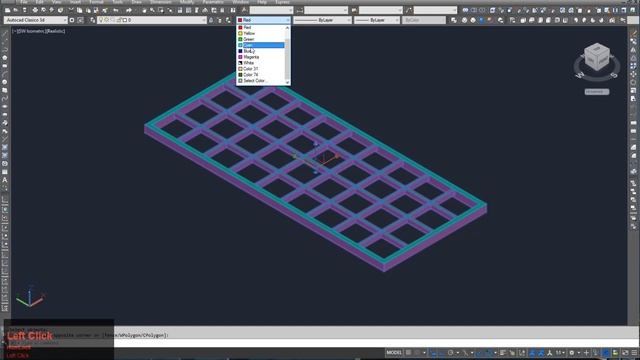Pick the Yellow swatch in color list

pos(240,33)
